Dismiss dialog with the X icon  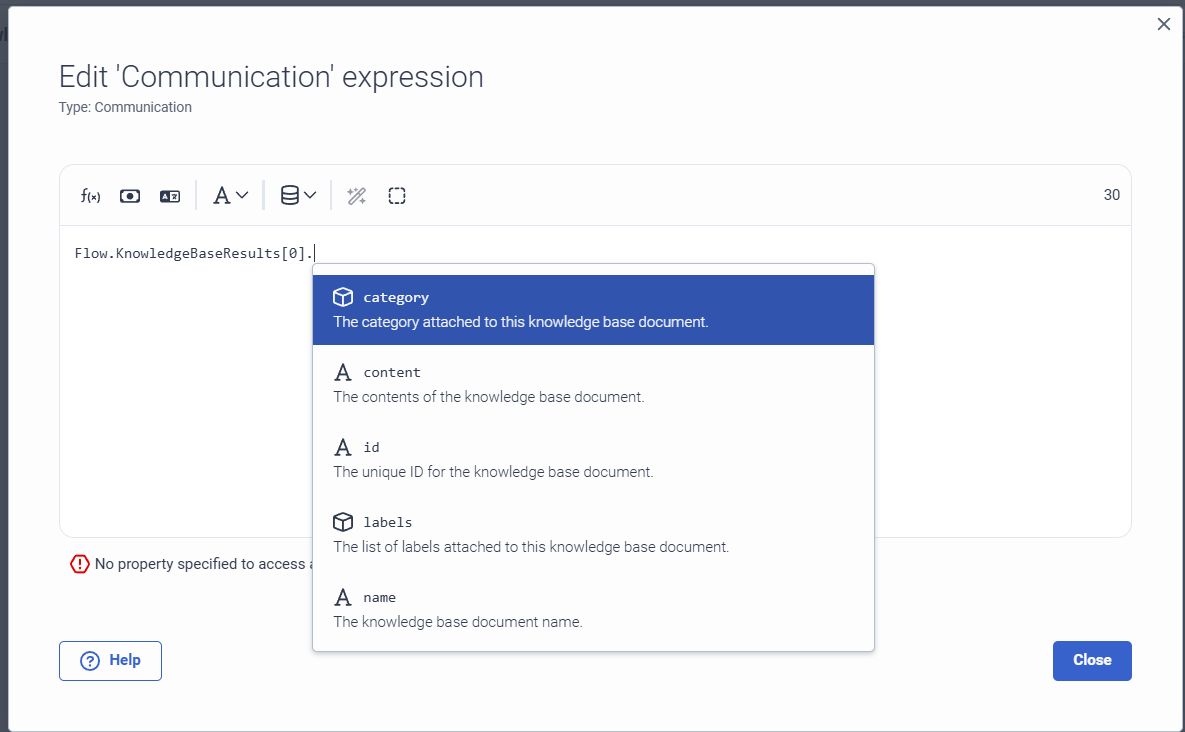coord(1163,24)
